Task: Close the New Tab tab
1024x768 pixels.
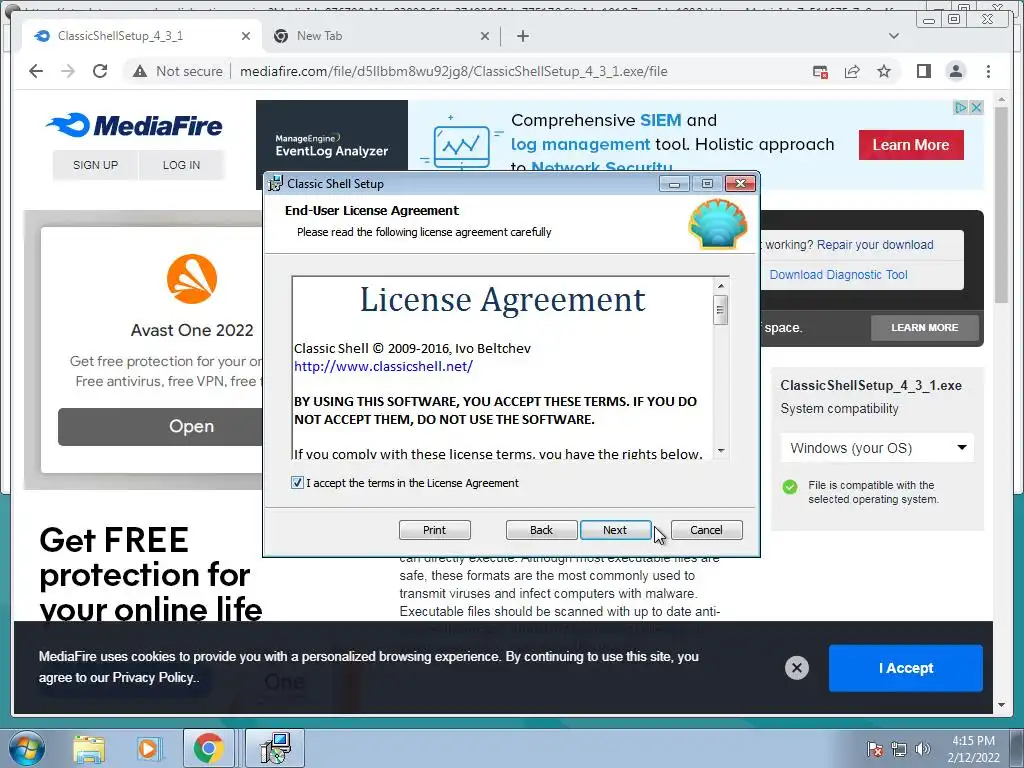Action: click(x=485, y=36)
